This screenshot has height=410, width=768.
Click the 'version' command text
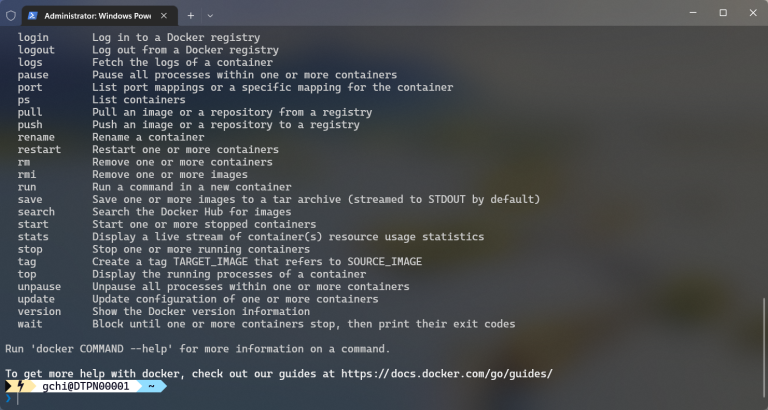pos(39,312)
